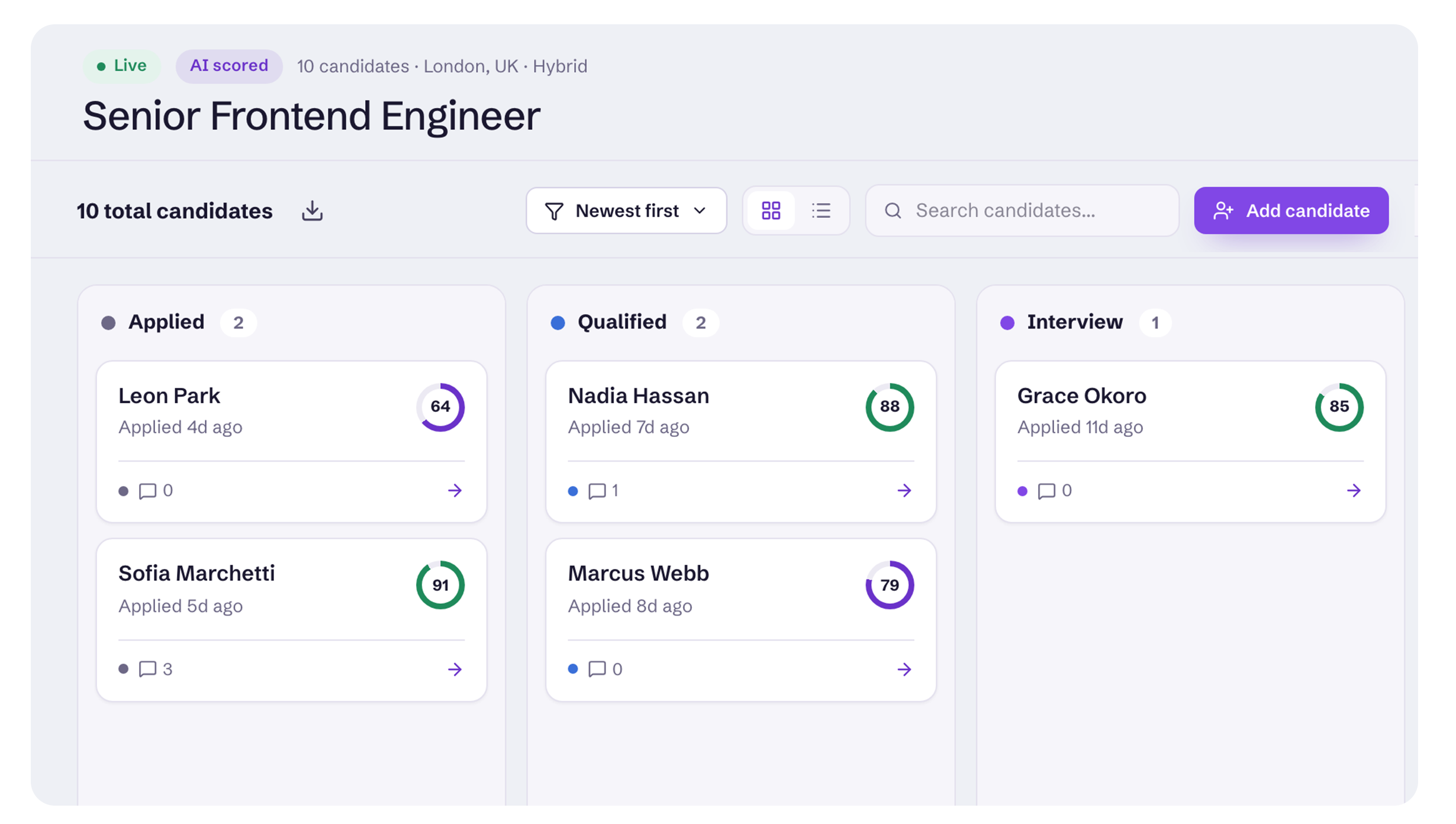The width and height of the screenshot is (1456, 824).
Task: Click the purple stage dot on Grace Okoro's card
Action: [x=1022, y=491]
